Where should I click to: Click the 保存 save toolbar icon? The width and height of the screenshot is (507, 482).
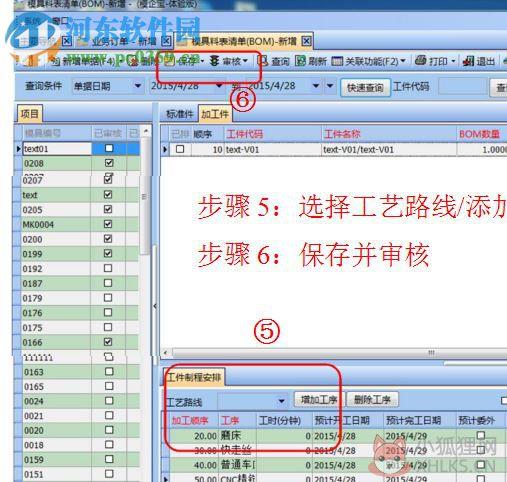[169, 61]
